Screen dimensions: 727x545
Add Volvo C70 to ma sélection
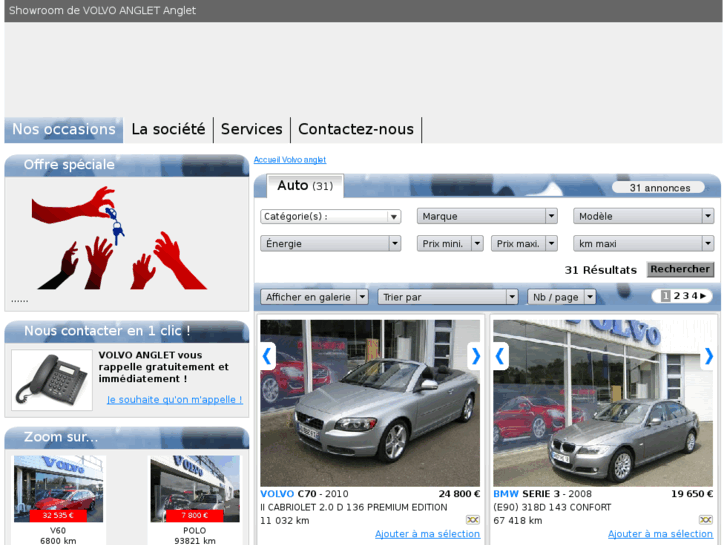(x=427, y=534)
